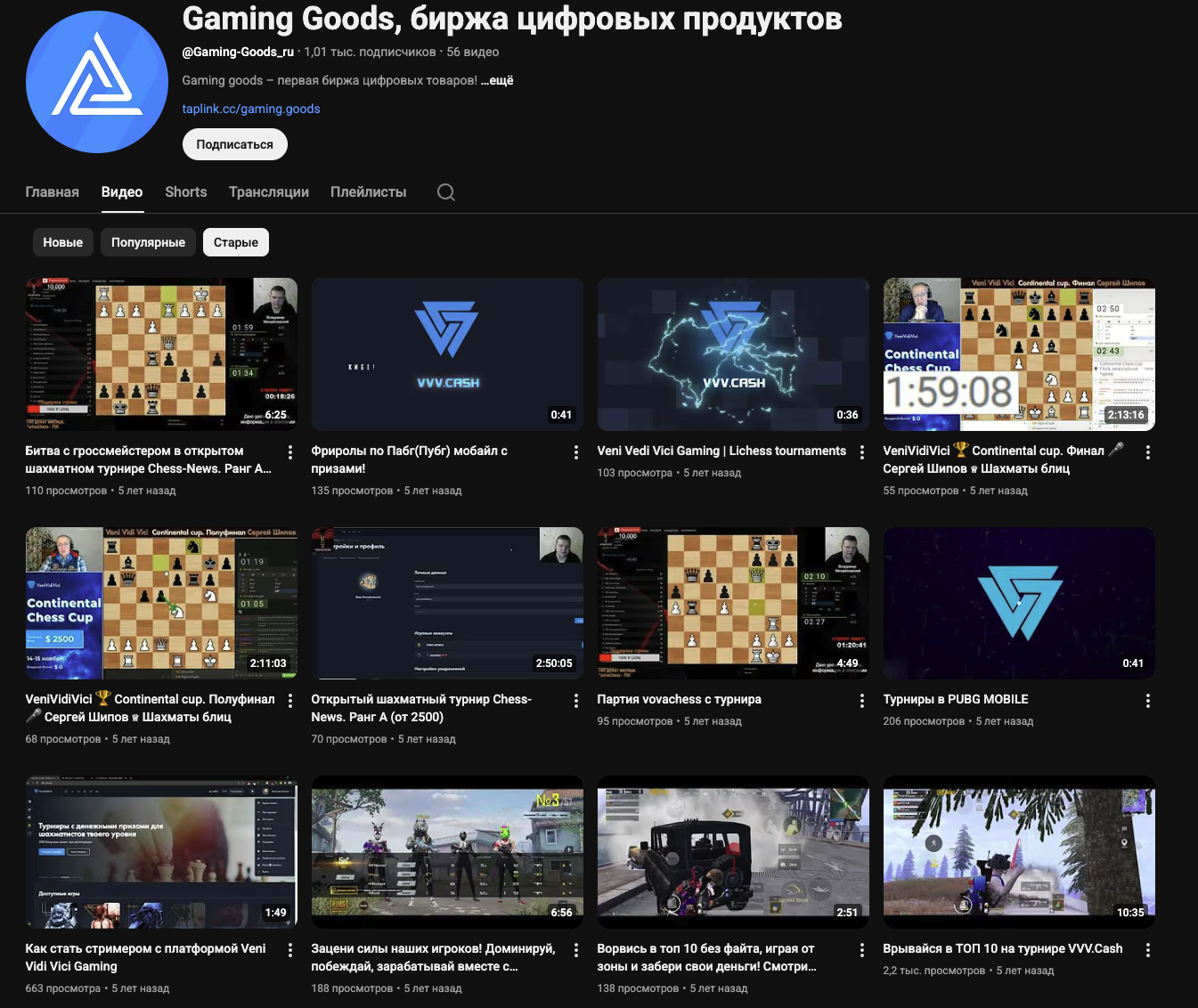Open options menu for 'Continental cup. Полуфинал' video
Image resolution: width=1198 pixels, height=1008 pixels.
pos(290,701)
